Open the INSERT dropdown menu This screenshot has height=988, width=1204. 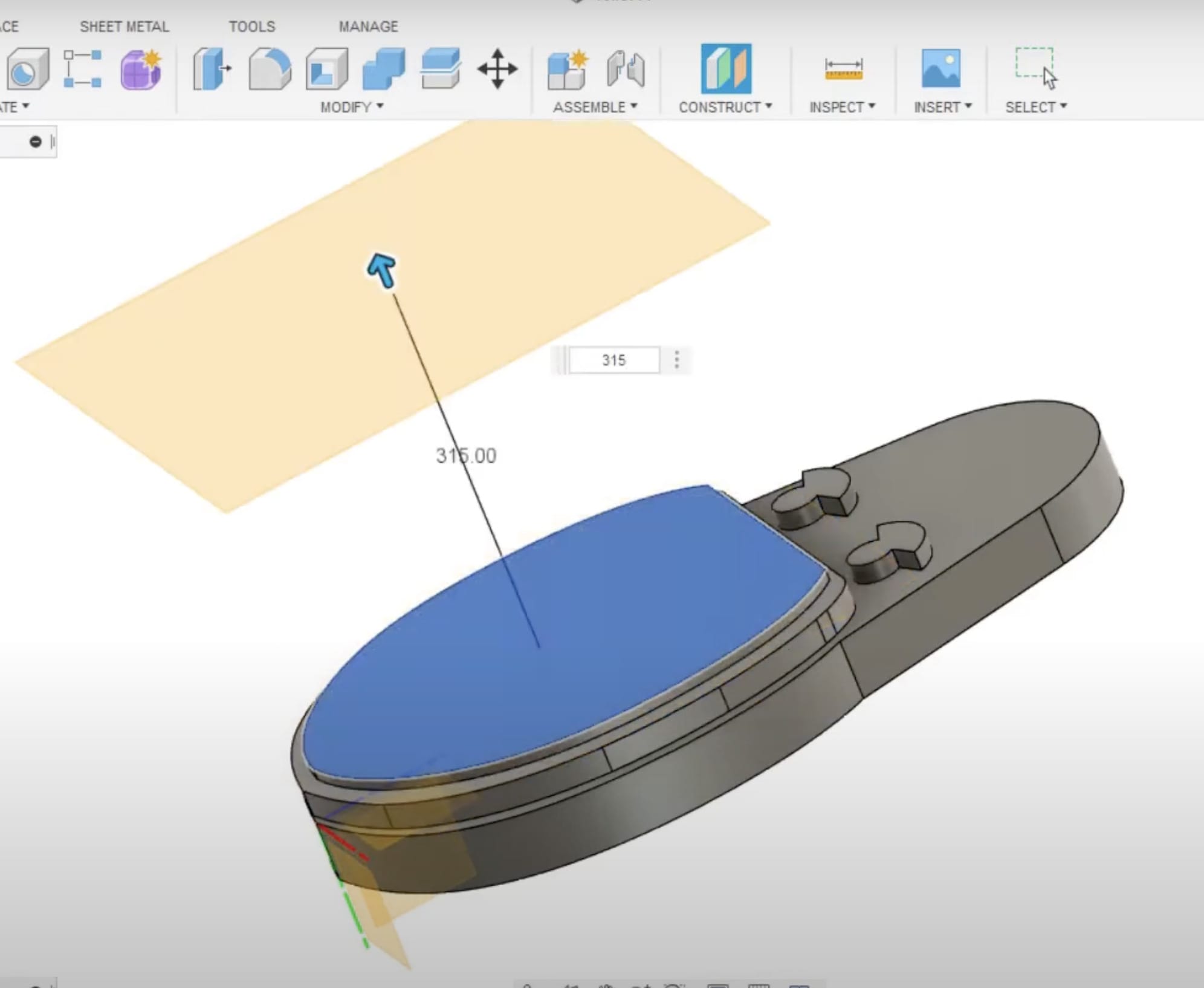click(x=943, y=107)
